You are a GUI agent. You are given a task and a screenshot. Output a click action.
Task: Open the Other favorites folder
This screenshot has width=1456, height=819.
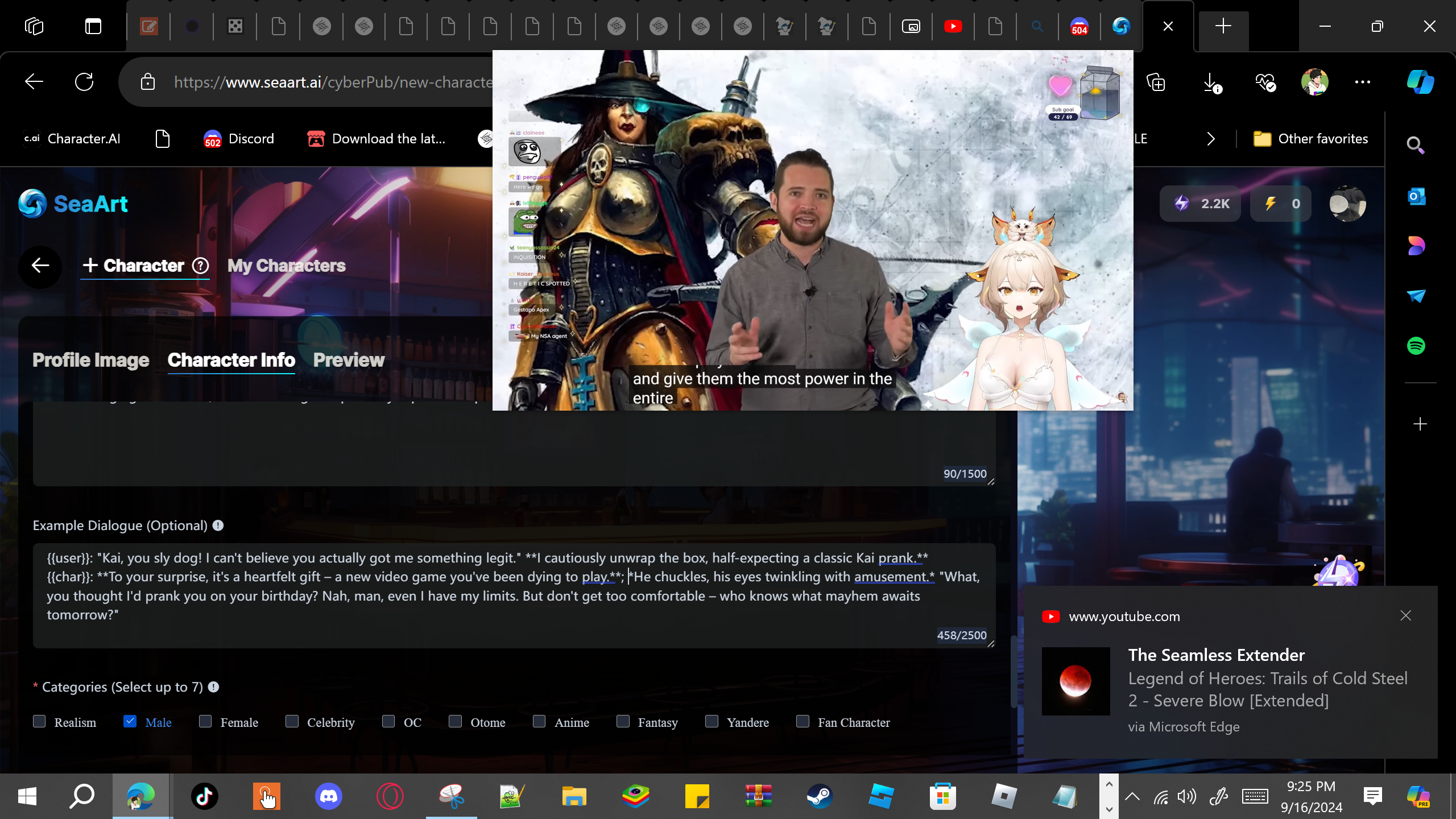pyautogui.click(x=1311, y=139)
